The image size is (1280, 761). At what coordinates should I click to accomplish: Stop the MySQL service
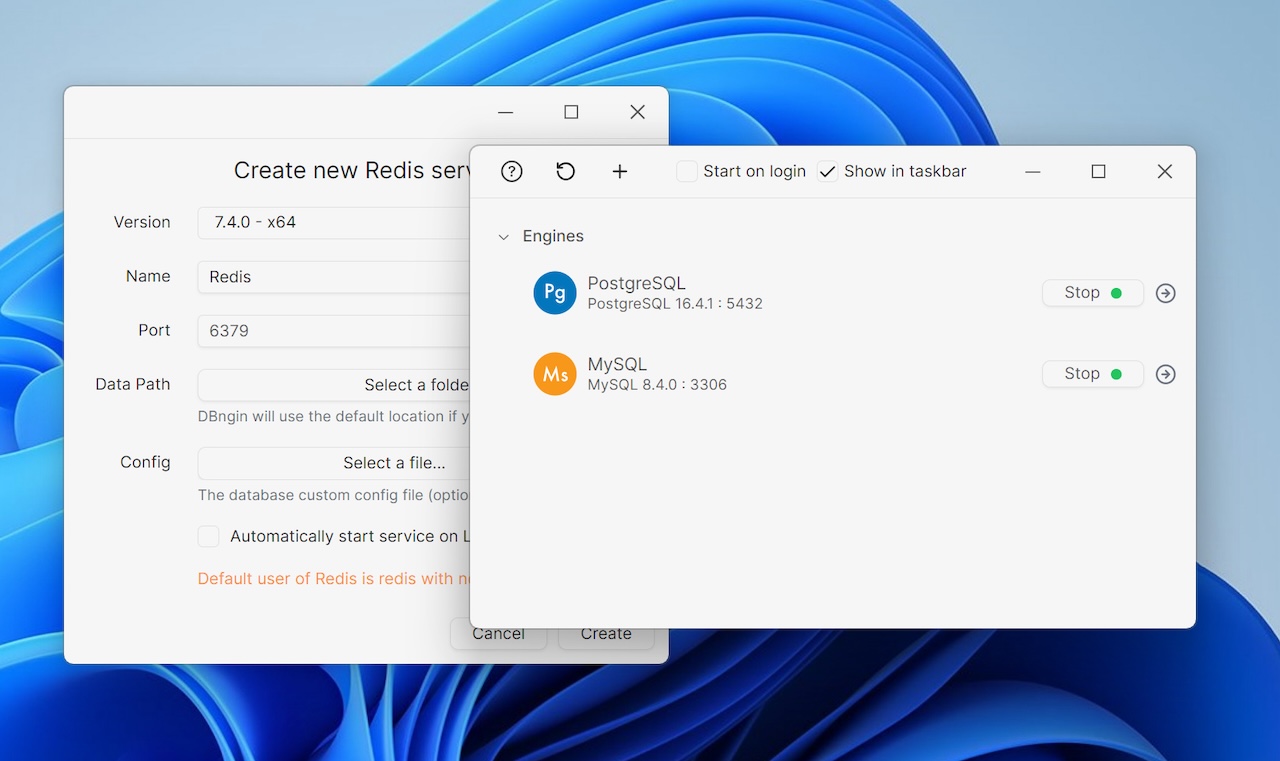click(1092, 374)
